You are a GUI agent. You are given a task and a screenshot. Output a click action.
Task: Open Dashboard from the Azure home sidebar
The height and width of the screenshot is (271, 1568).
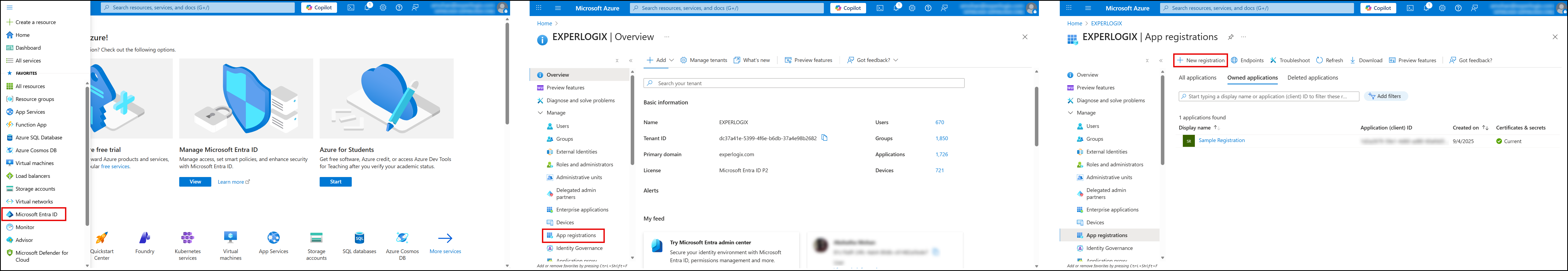(x=28, y=48)
